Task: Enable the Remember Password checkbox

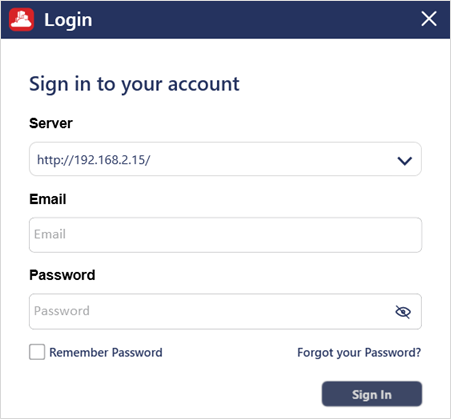Action: coord(37,352)
